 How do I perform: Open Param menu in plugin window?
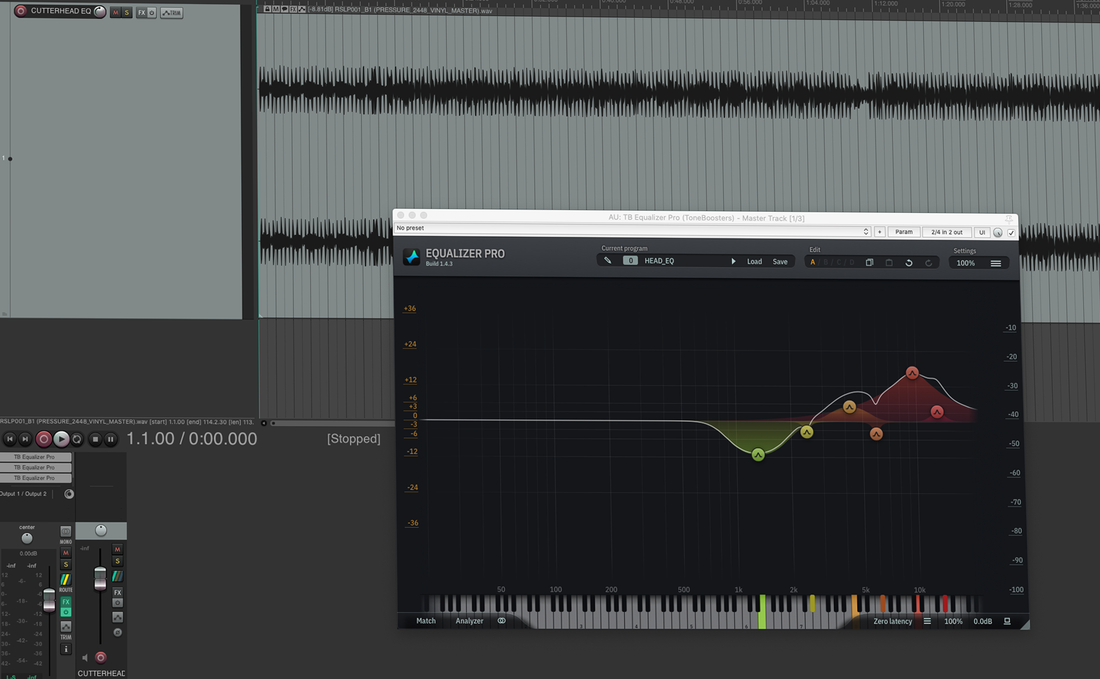(x=904, y=231)
